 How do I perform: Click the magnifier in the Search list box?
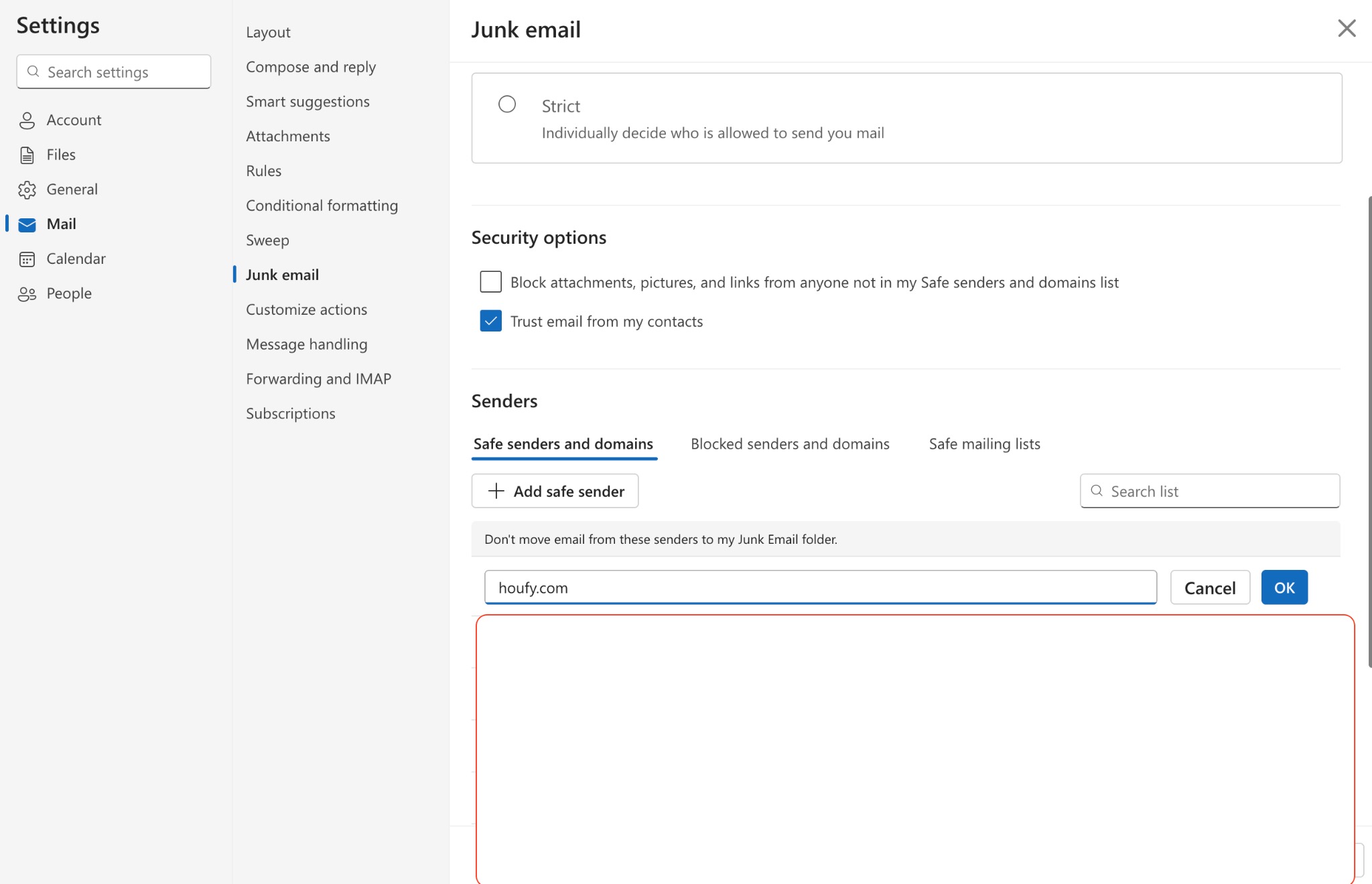tap(1097, 491)
